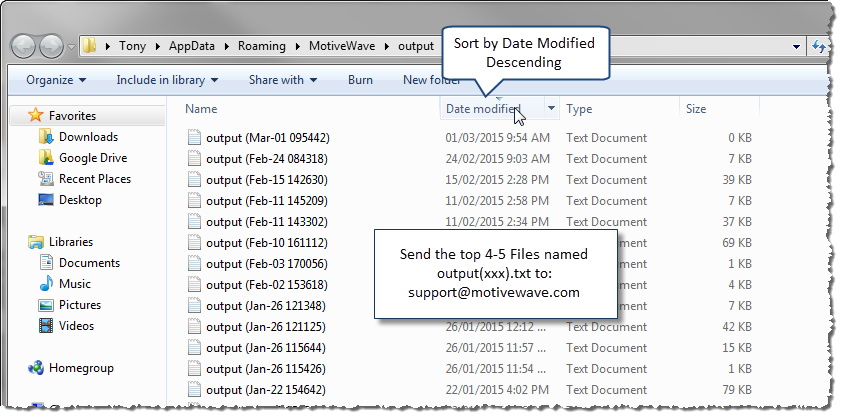Select Favorites in the navigation pane
The width and height of the screenshot is (841, 418).
coord(72,115)
